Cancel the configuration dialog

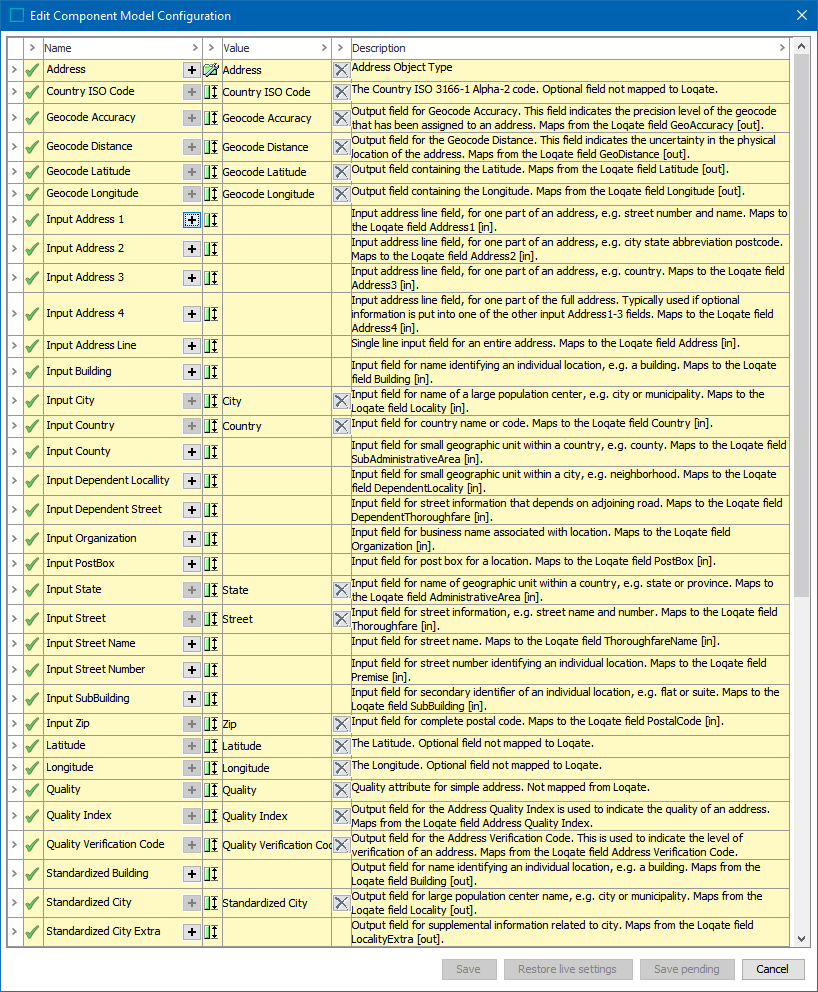[x=772, y=969]
